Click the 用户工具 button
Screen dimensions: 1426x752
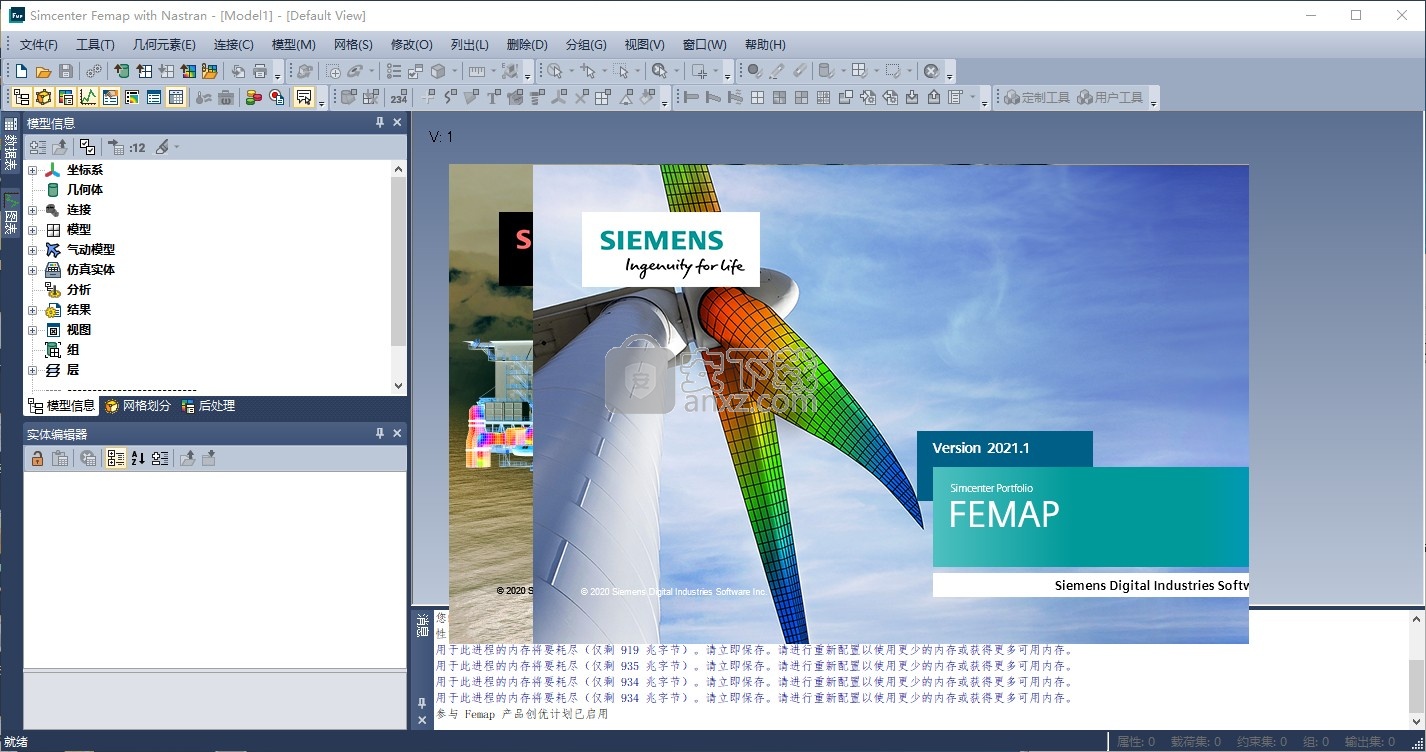(1111, 97)
